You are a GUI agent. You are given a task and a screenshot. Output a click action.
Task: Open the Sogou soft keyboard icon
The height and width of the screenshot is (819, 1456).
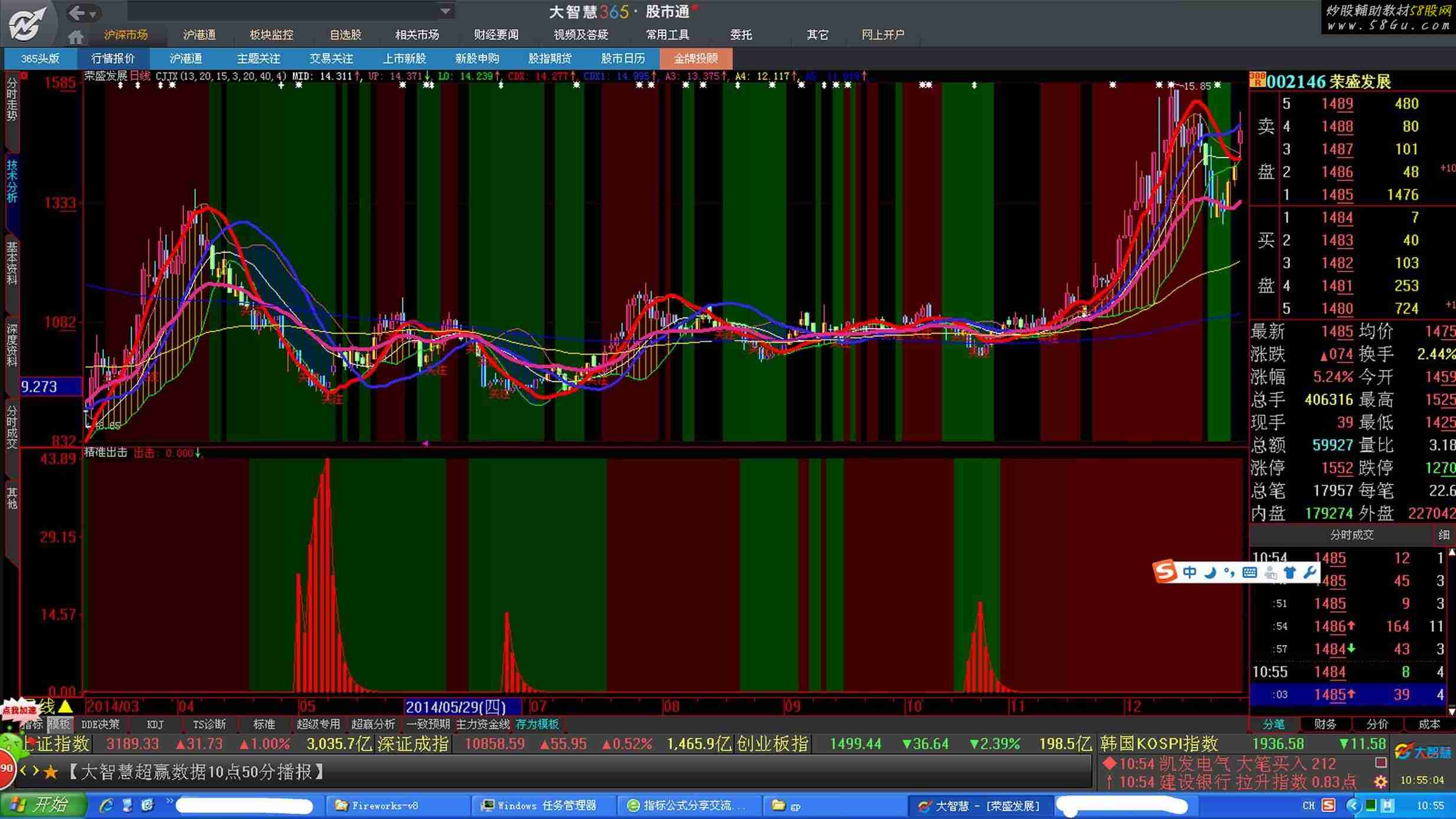click(1249, 572)
